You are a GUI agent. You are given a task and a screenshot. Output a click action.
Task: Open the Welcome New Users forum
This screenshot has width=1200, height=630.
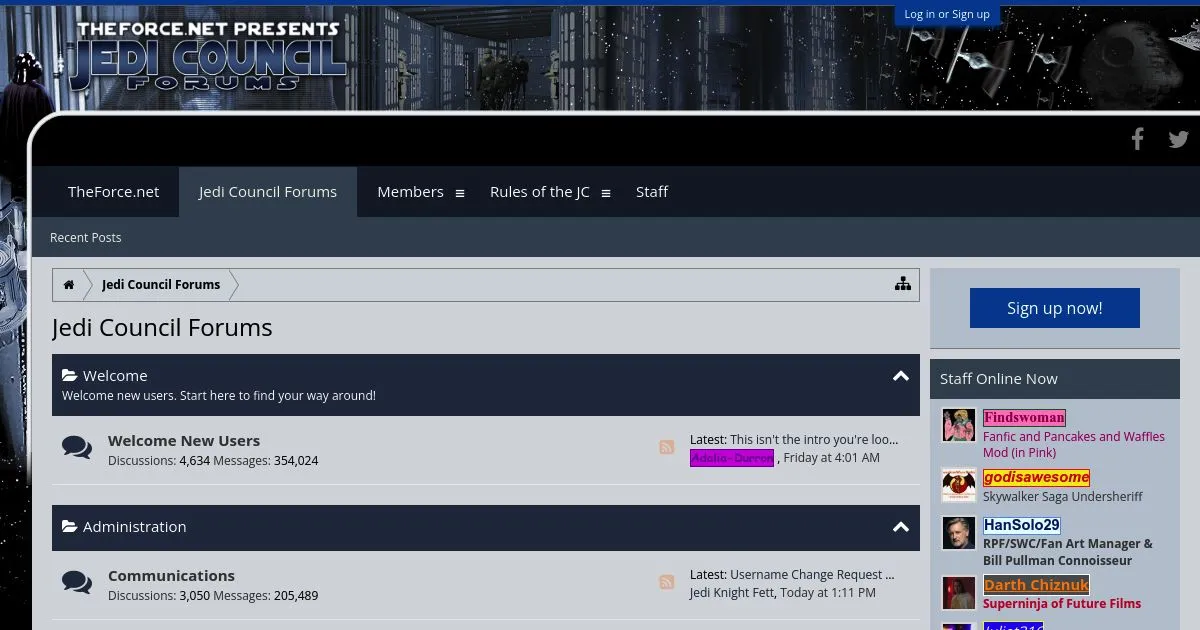tap(184, 441)
